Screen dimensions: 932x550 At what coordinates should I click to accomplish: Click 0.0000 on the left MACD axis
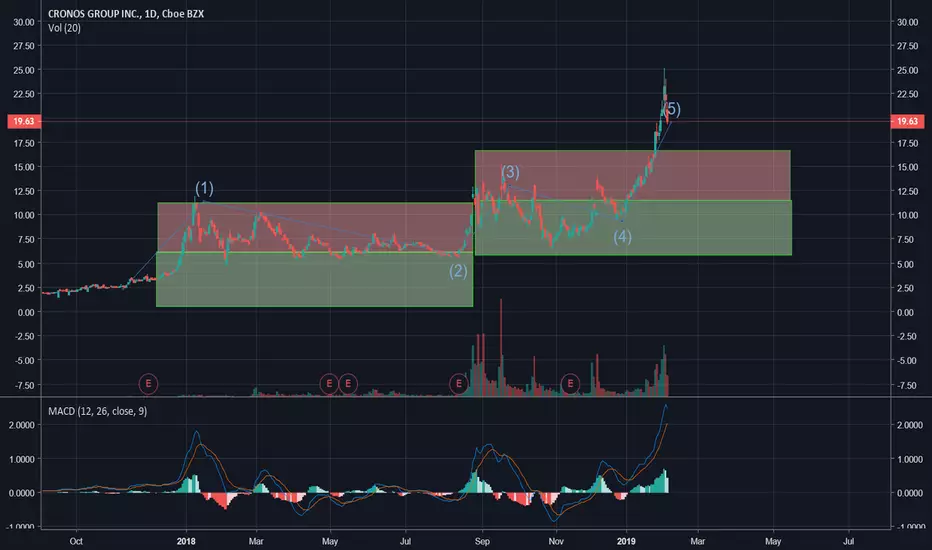(21, 493)
